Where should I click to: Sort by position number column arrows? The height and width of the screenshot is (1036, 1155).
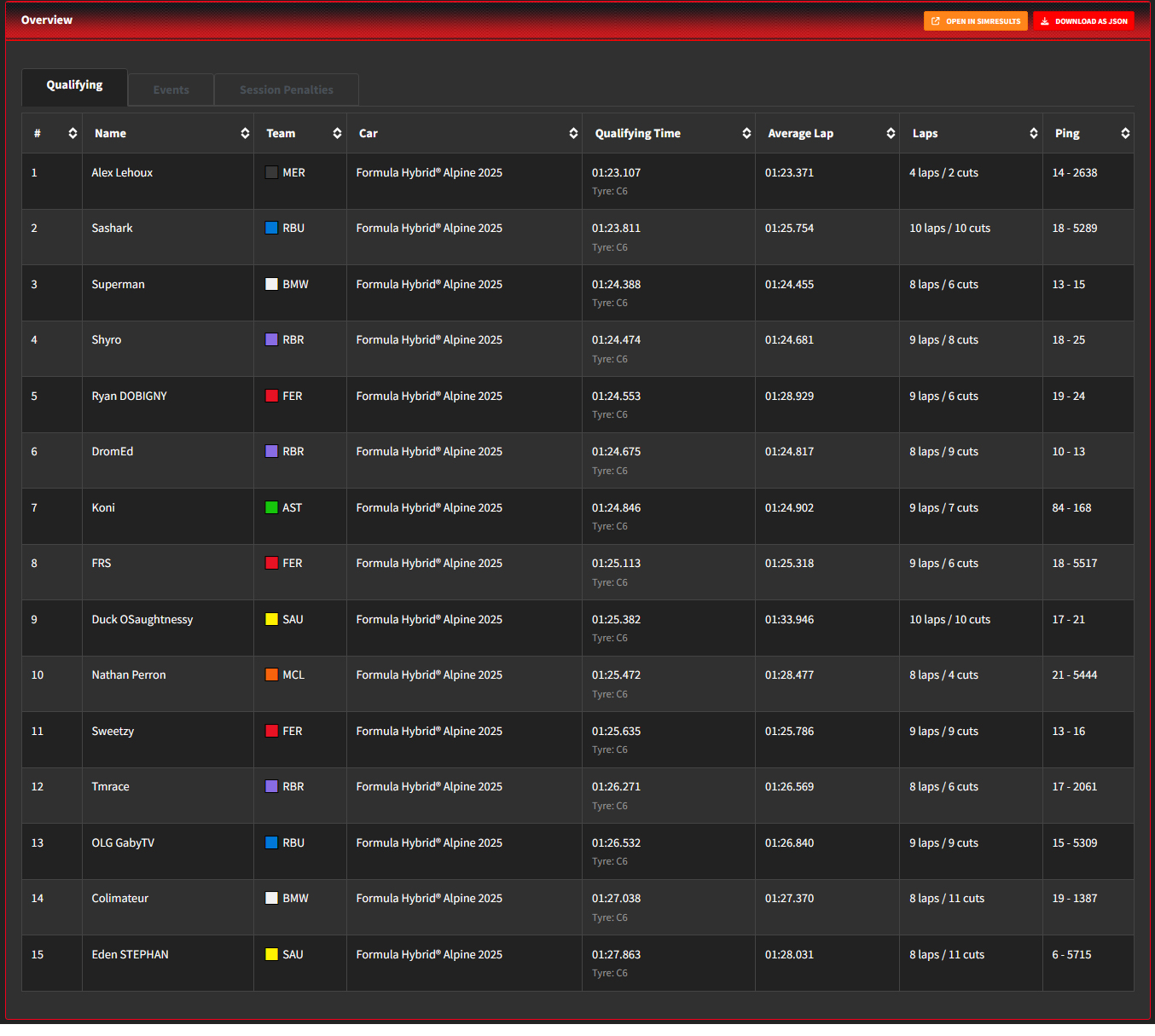[73, 134]
